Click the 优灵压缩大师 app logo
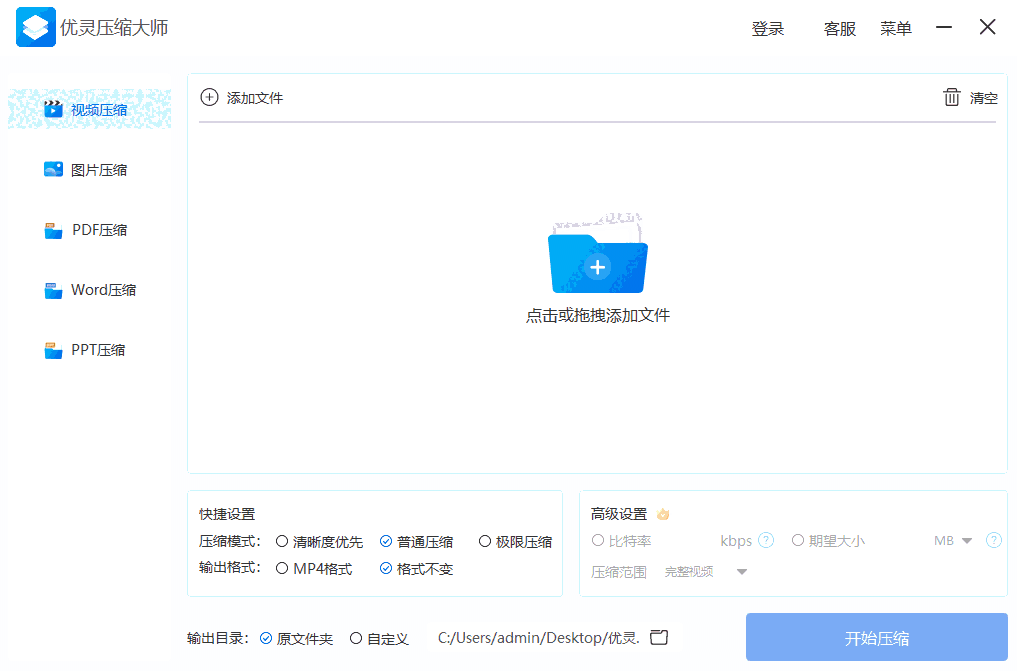 coord(36,27)
